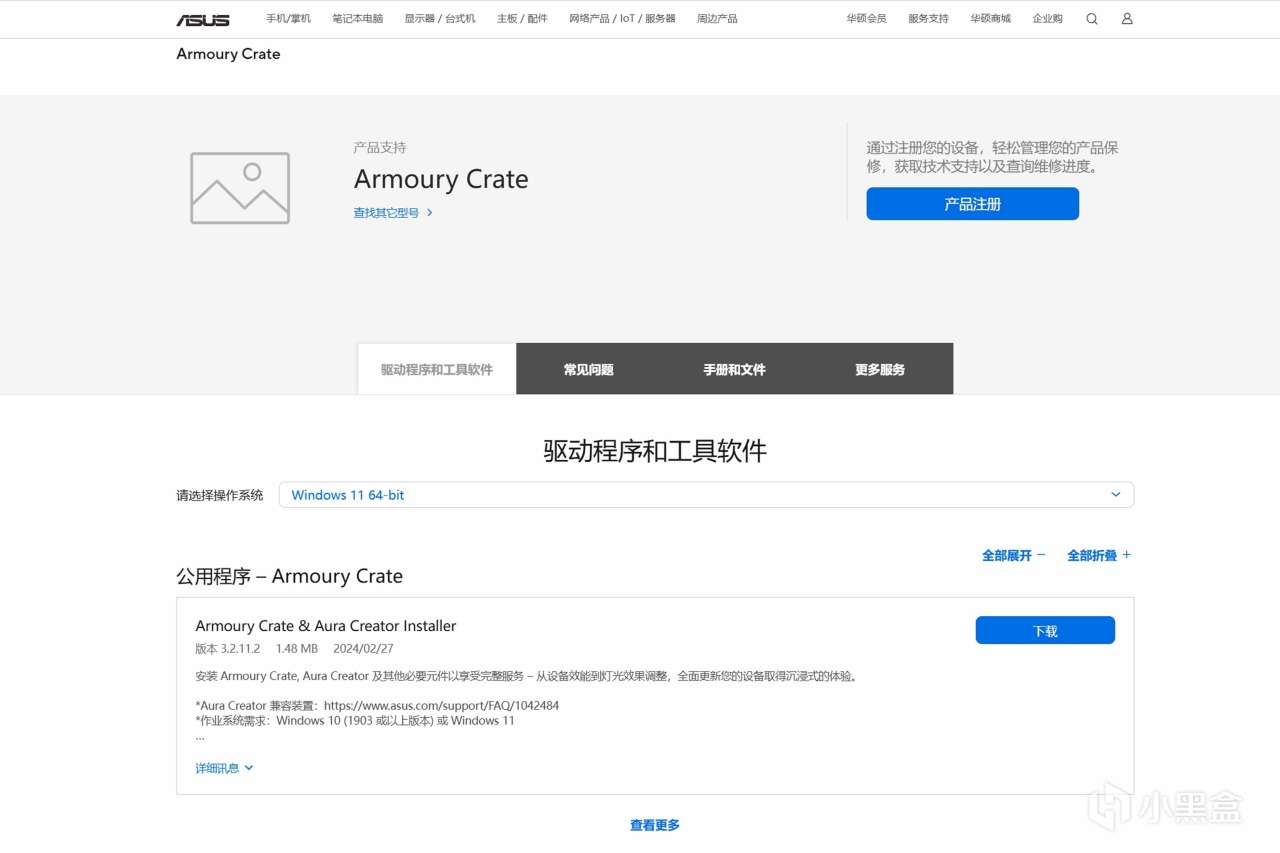Open the 周边产品 menu
Viewport: 1280px width, 853px height.
(x=717, y=19)
